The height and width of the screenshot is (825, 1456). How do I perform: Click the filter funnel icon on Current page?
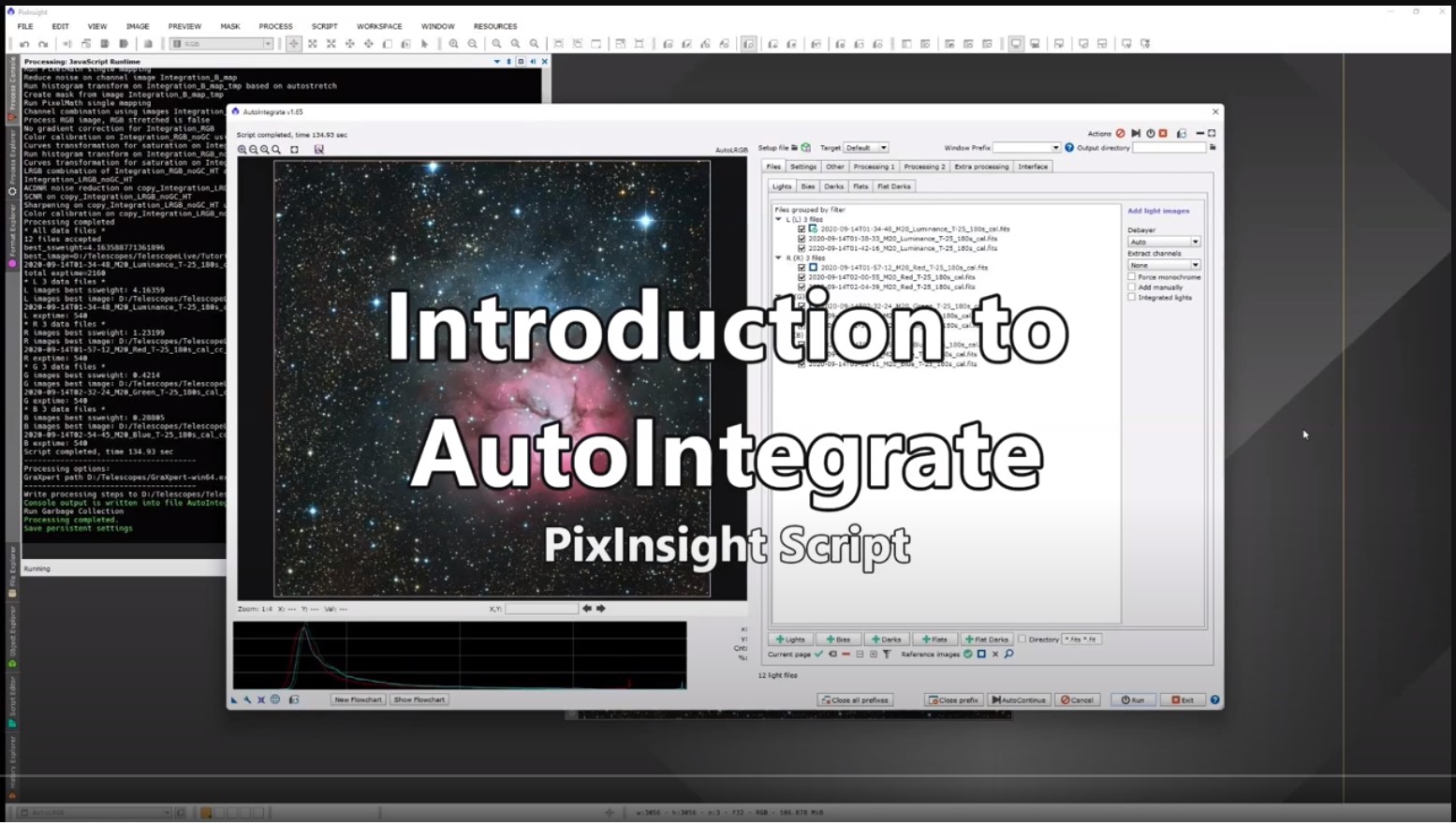point(887,655)
